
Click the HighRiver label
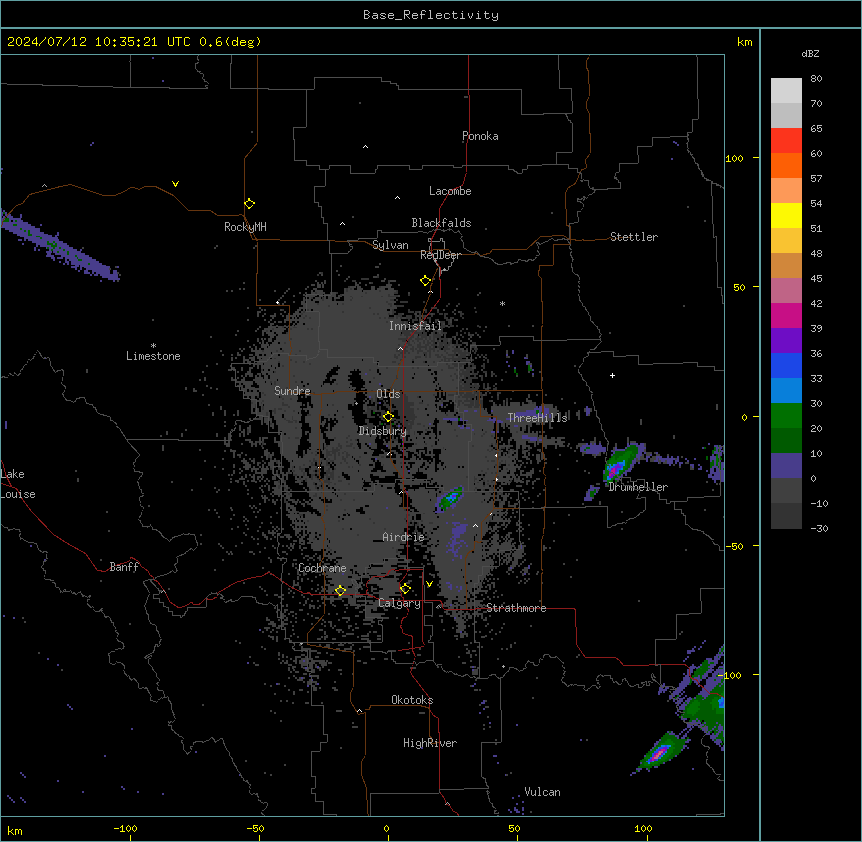430,743
